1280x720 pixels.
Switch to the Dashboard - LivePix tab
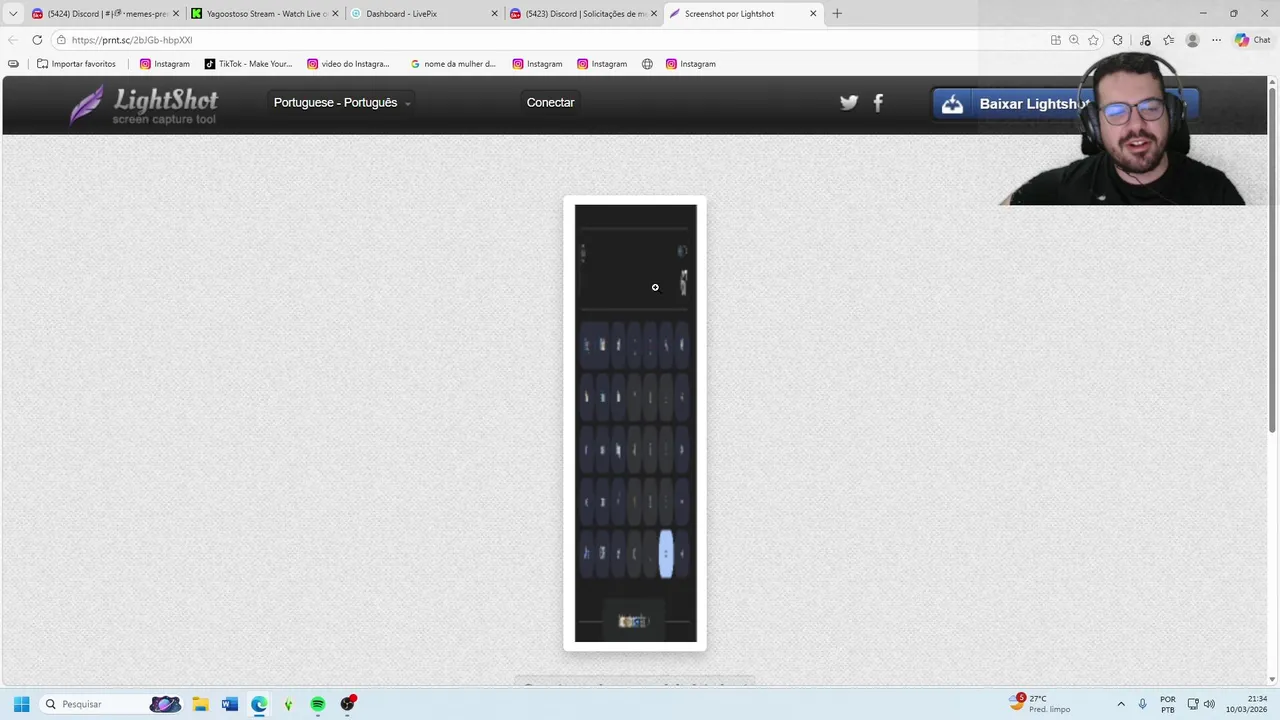point(425,14)
